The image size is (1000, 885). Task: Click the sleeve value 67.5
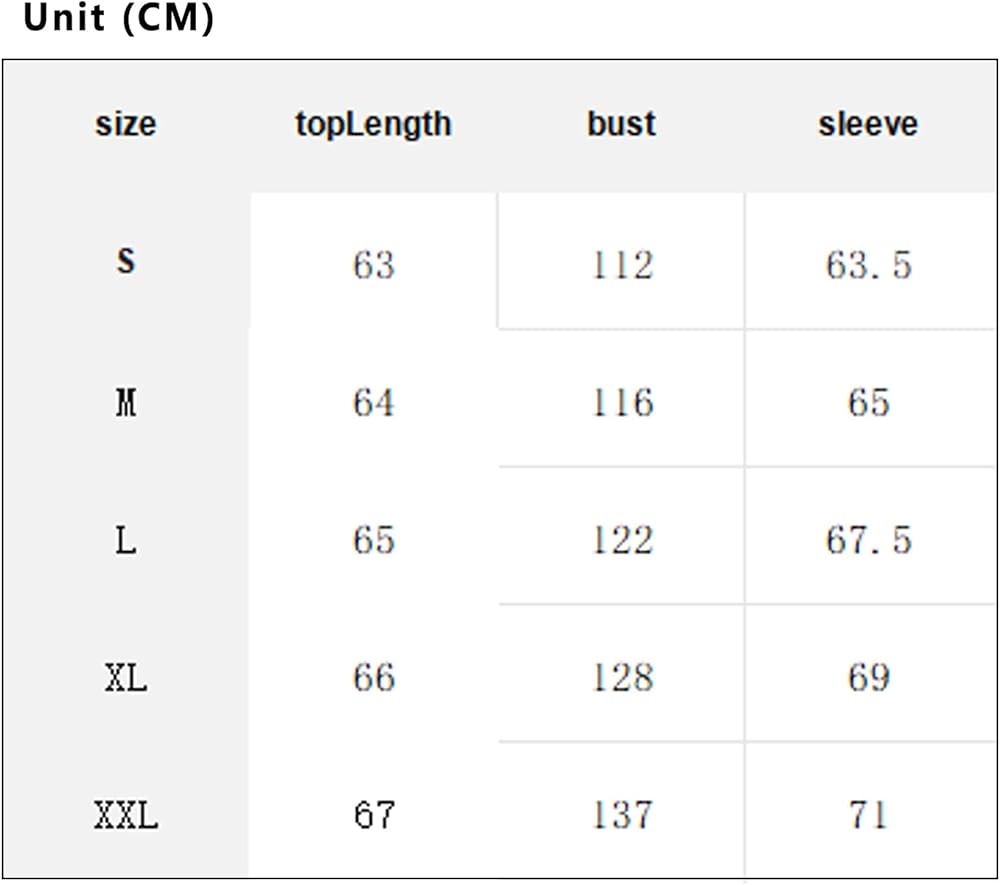869,540
